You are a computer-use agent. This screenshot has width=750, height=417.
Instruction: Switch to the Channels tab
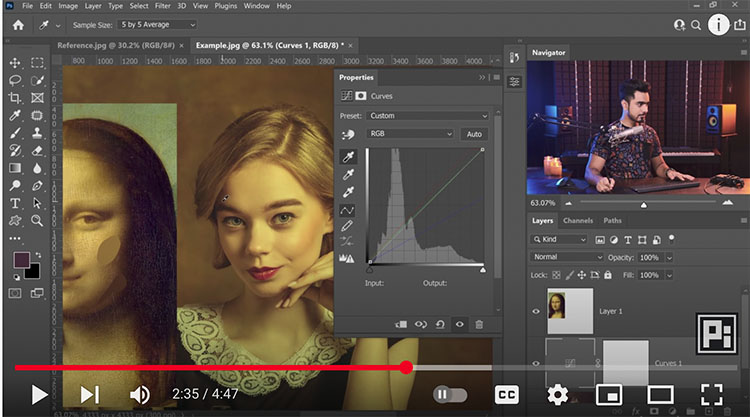(578, 220)
